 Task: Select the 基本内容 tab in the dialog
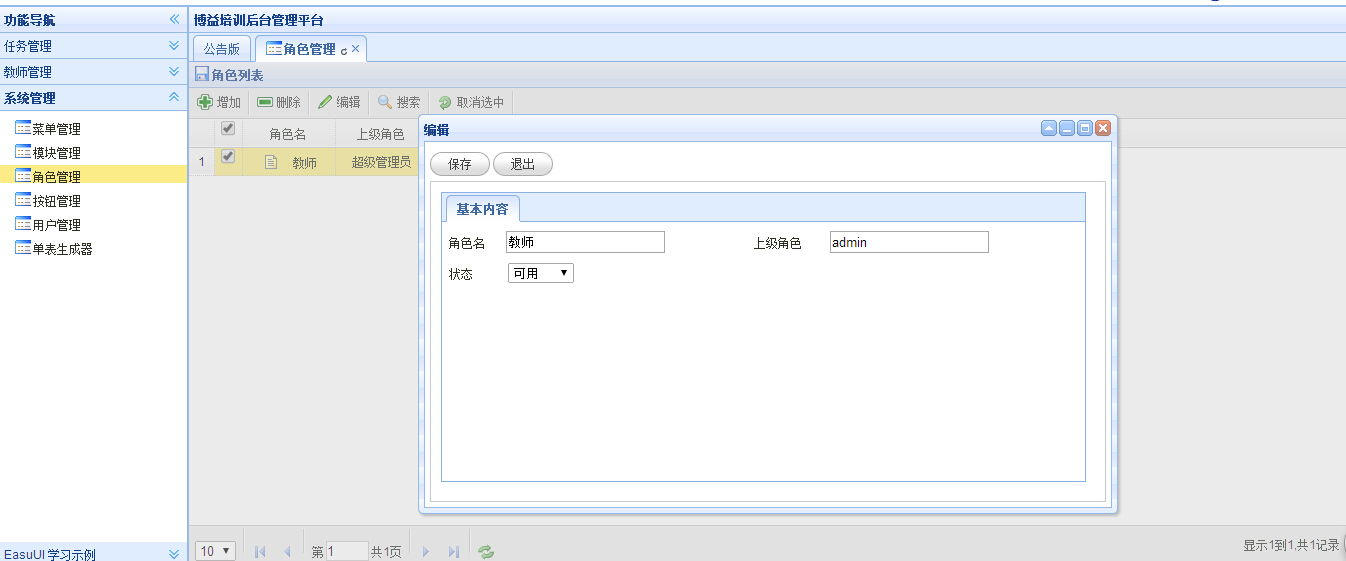click(x=482, y=209)
